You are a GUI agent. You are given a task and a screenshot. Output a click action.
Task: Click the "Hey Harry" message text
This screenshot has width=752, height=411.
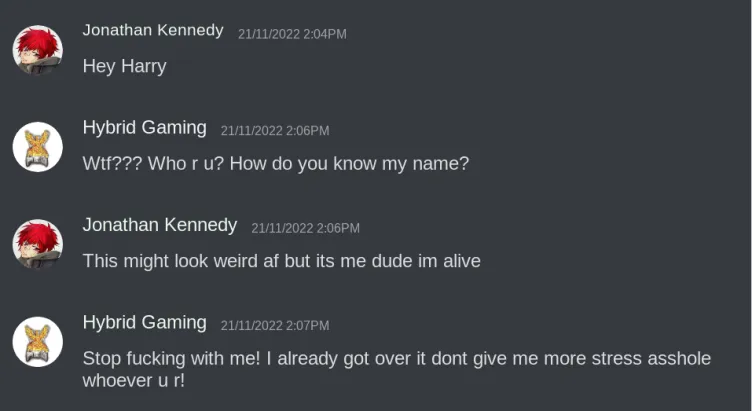[x=124, y=67]
